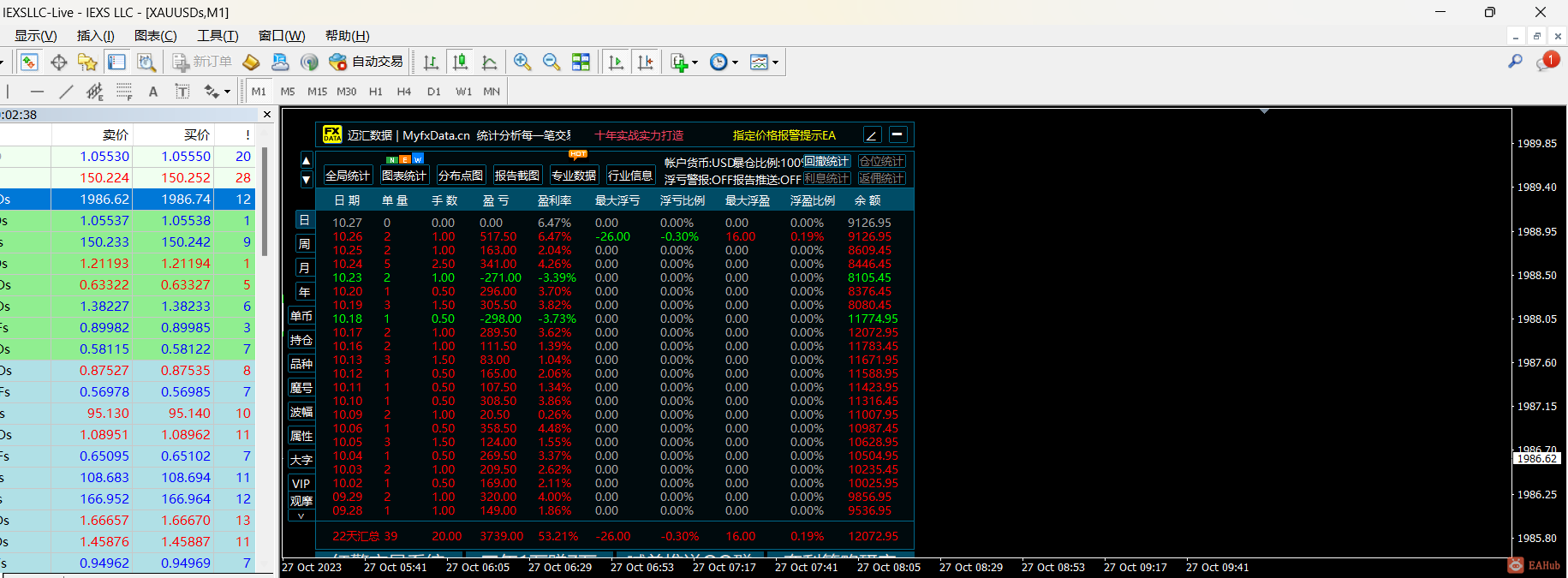Toggle the Terminal window icon
The height and width of the screenshot is (578, 1568).
click(116, 62)
